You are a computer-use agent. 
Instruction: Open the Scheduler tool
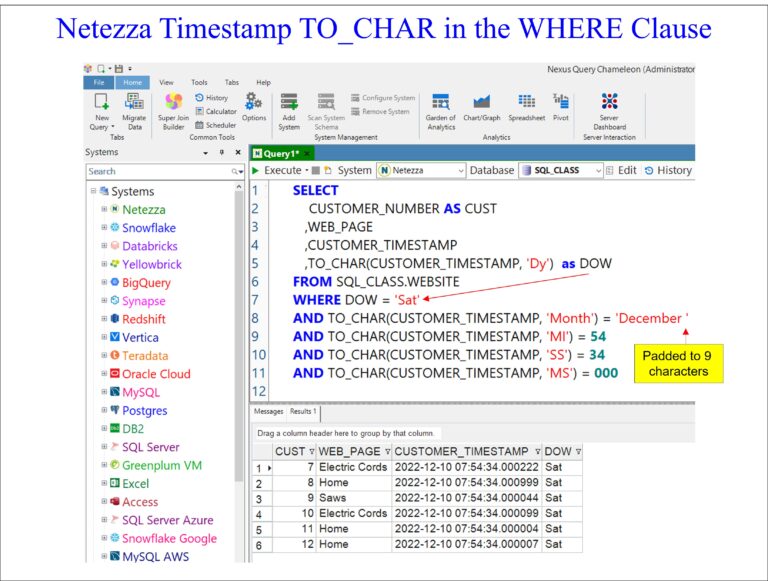(216, 125)
